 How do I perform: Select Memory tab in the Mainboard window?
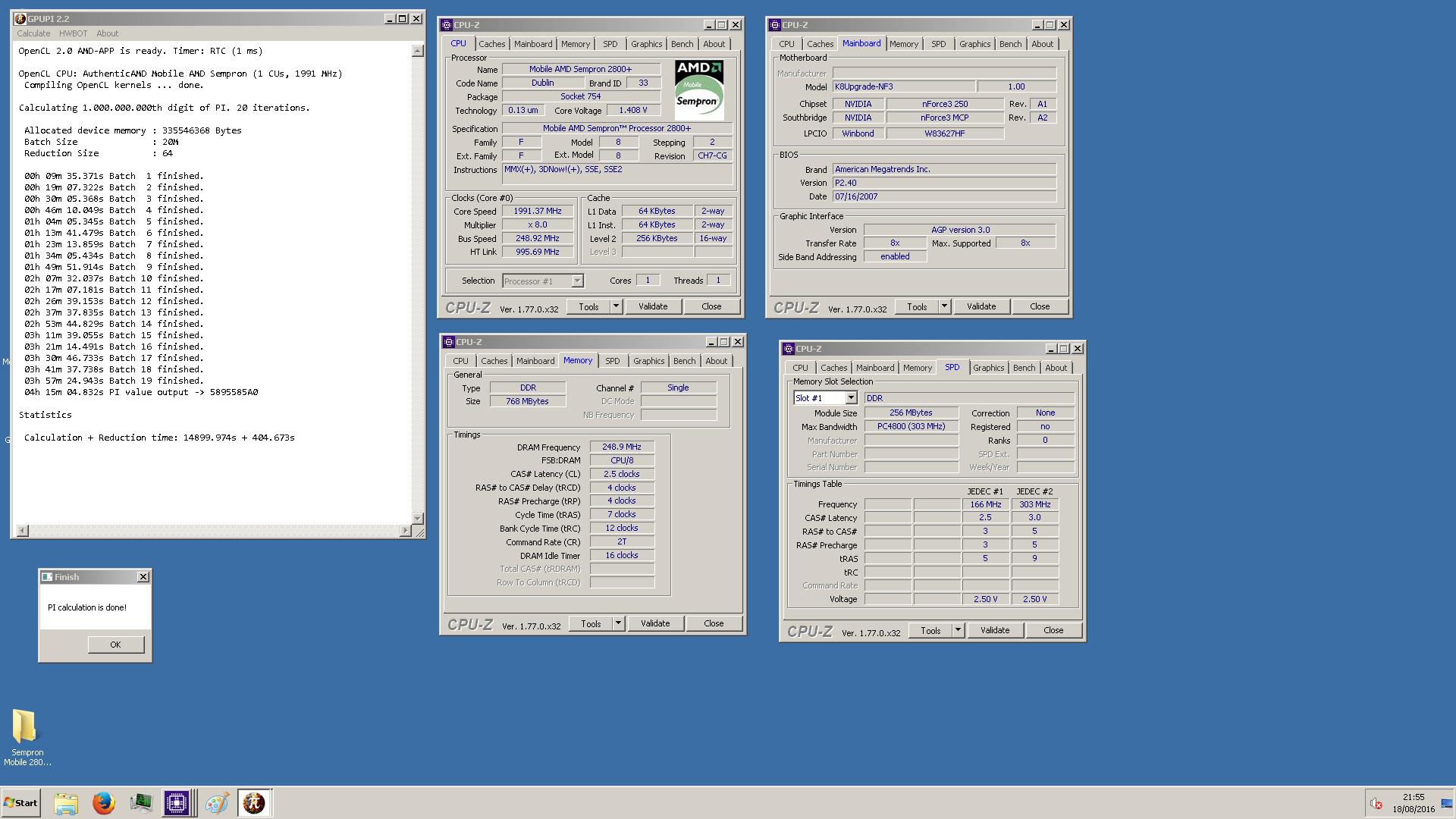[904, 44]
